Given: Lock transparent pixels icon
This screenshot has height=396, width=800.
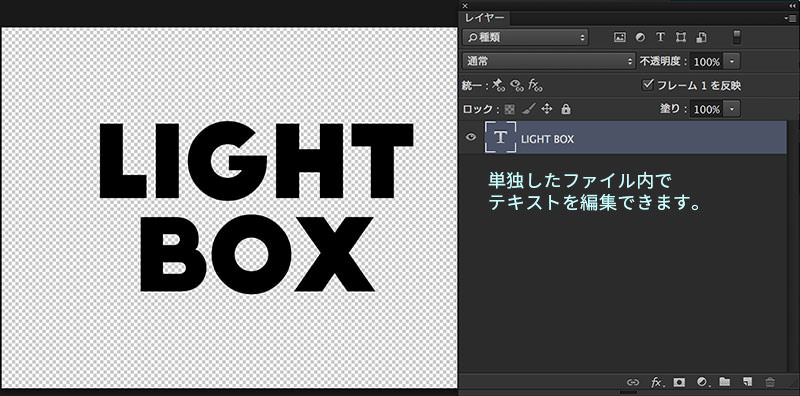Looking at the screenshot, I should pyautogui.click(x=509, y=109).
